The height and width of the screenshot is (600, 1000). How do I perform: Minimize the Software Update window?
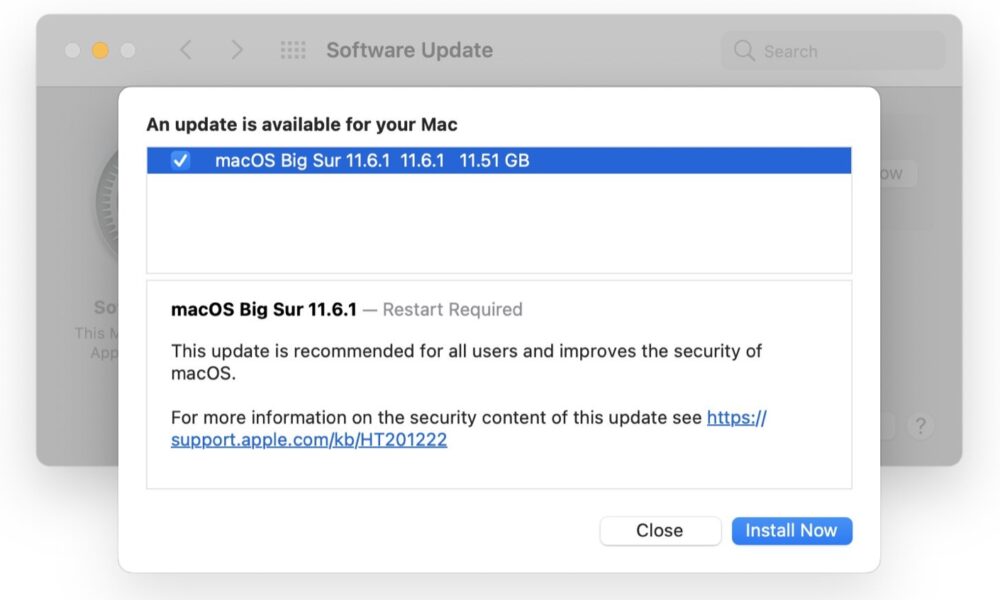tap(100, 50)
